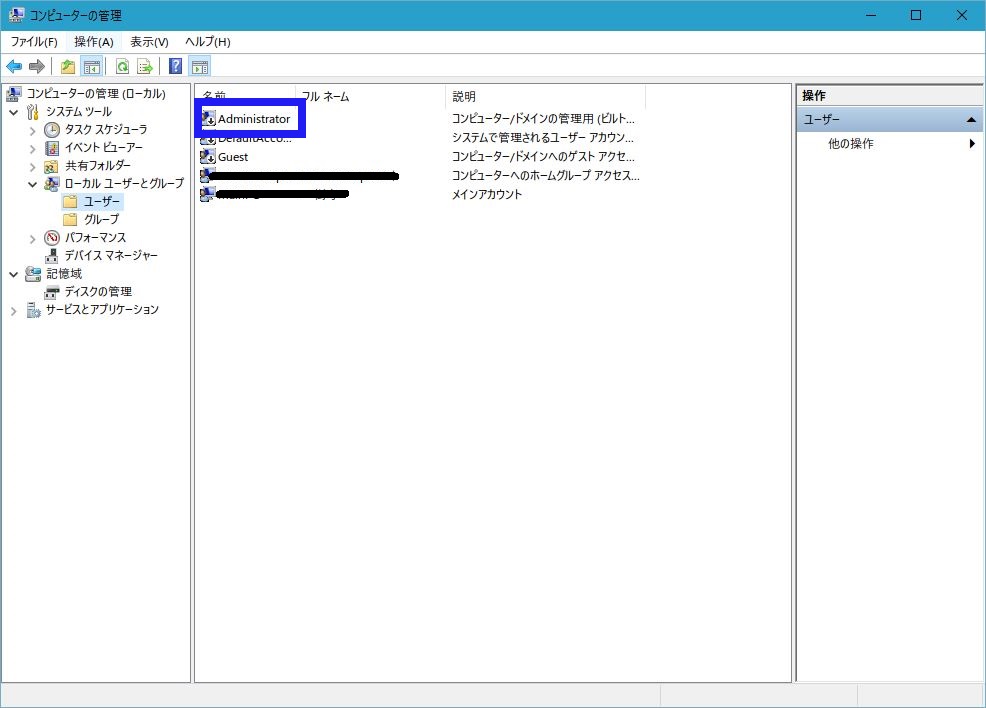
Task: Click the title bar application icon
Action: (16, 14)
